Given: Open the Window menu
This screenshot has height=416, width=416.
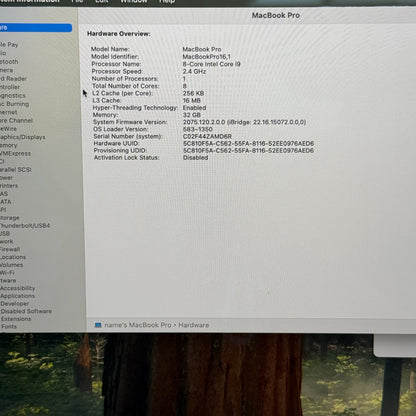Looking at the screenshot, I should pos(133,1).
